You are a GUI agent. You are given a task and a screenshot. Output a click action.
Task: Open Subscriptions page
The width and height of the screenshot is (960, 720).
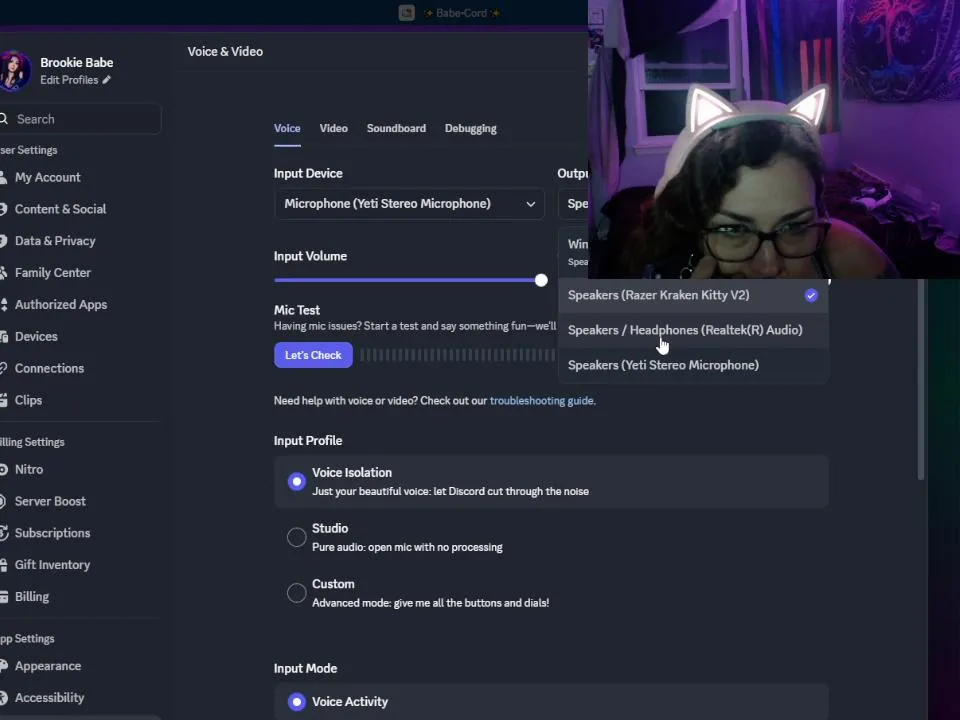click(x=52, y=533)
